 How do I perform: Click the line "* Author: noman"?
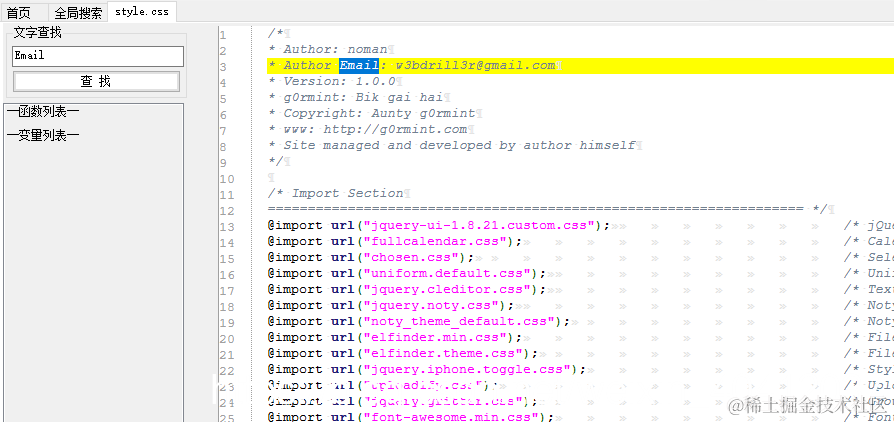coord(327,50)
